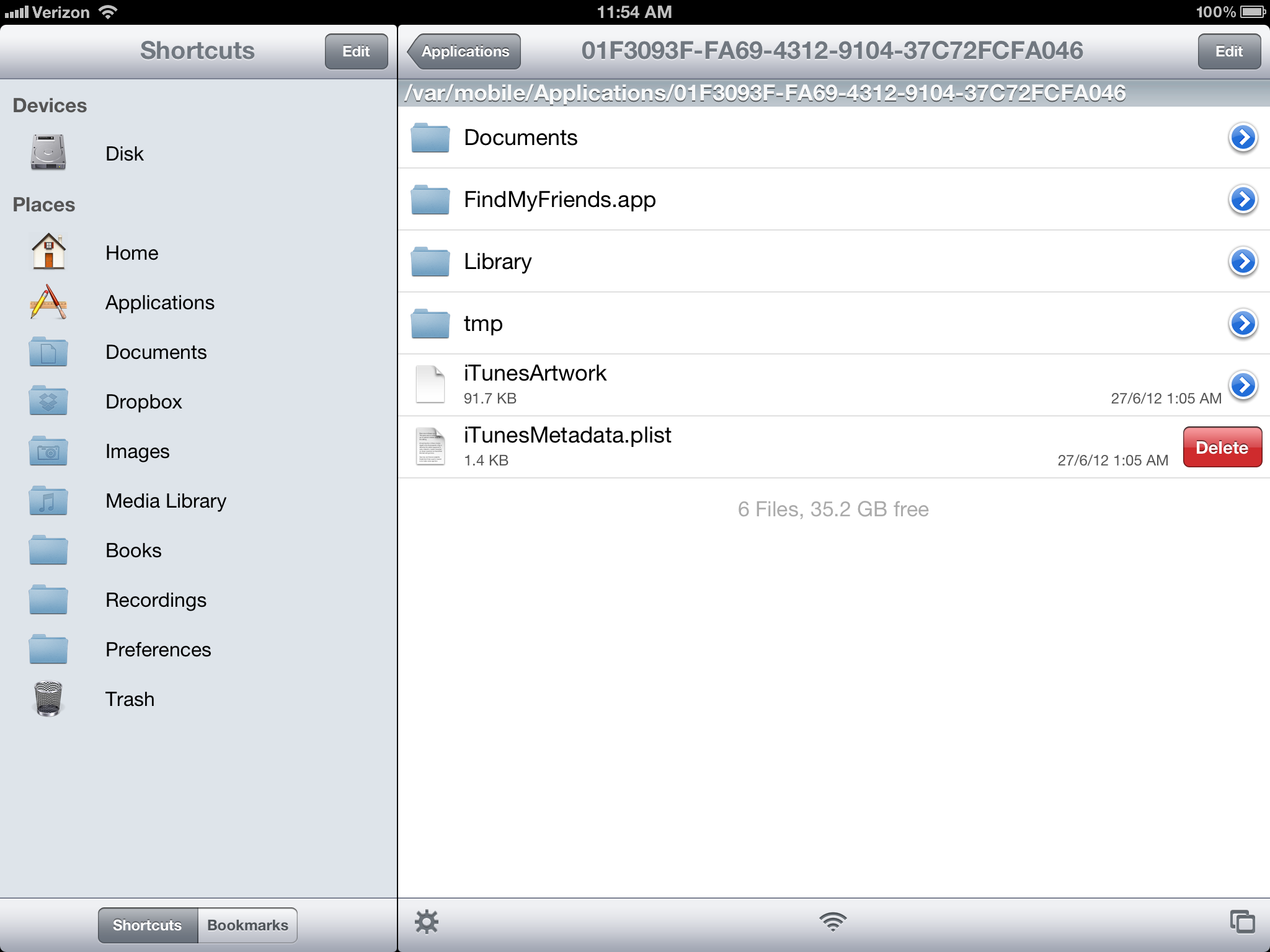Screen dimensions: 1270x952
Task: Expand details arrow for FindMyFriends.app
Action: point(1243,200)
